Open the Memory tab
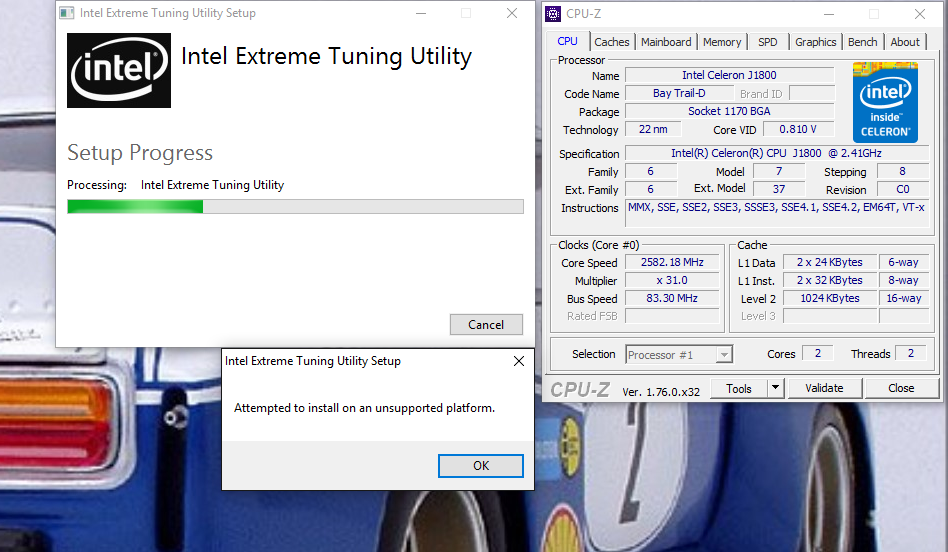The height and width of the screenshot is (552, 948). (x=722, y=42)
